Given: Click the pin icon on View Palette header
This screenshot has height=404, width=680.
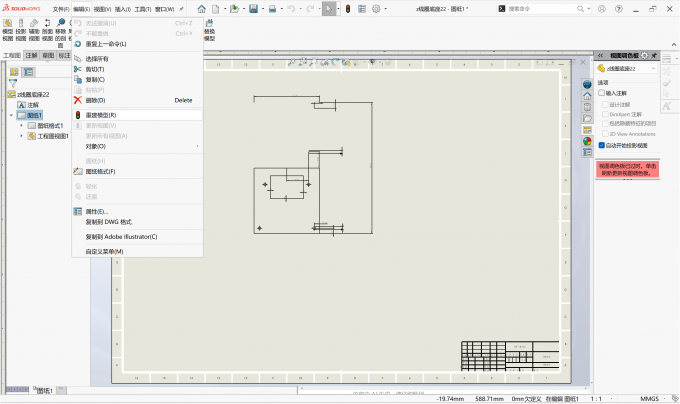Looking at the screenshot, I should 654,55.
